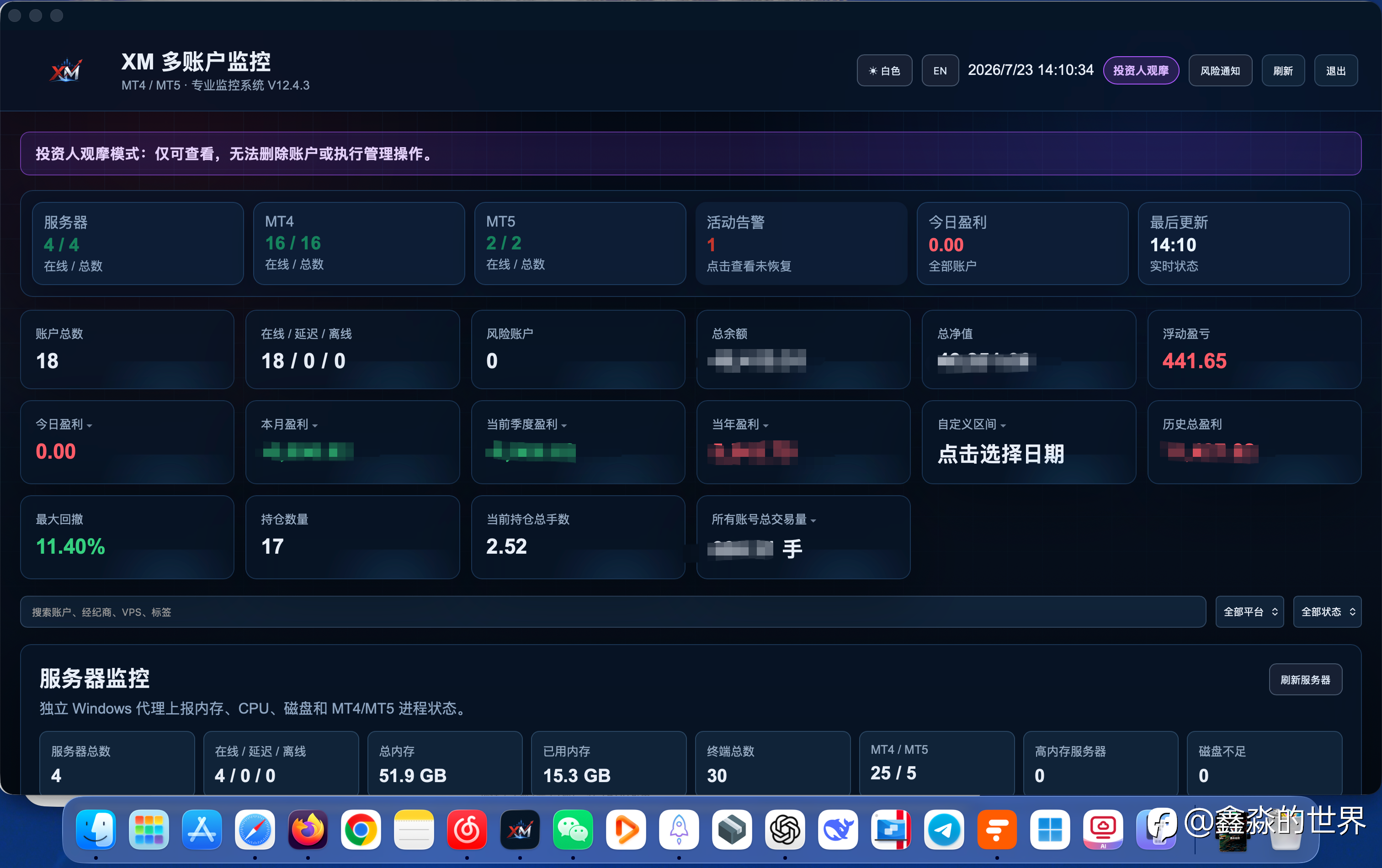Toggle 投资人观摩 mode pill
The width and height of the screenshot is (1382, 868).
pyautogui.click(x=1141, y=70)
